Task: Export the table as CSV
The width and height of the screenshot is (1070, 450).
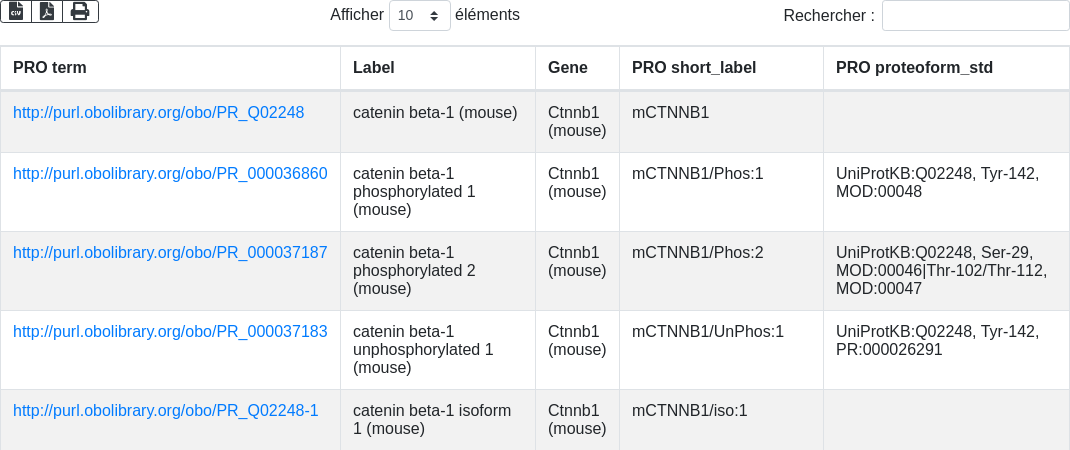Action: 16,12
